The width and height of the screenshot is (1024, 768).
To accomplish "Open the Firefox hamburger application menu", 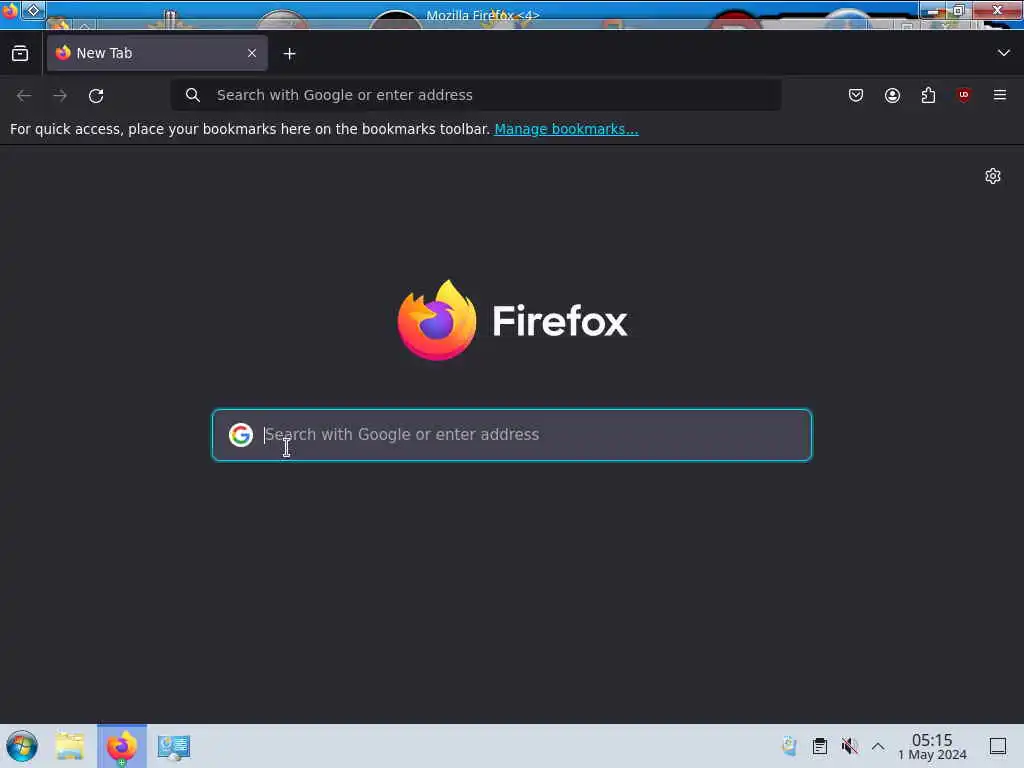I will [x=1000, y=95].
